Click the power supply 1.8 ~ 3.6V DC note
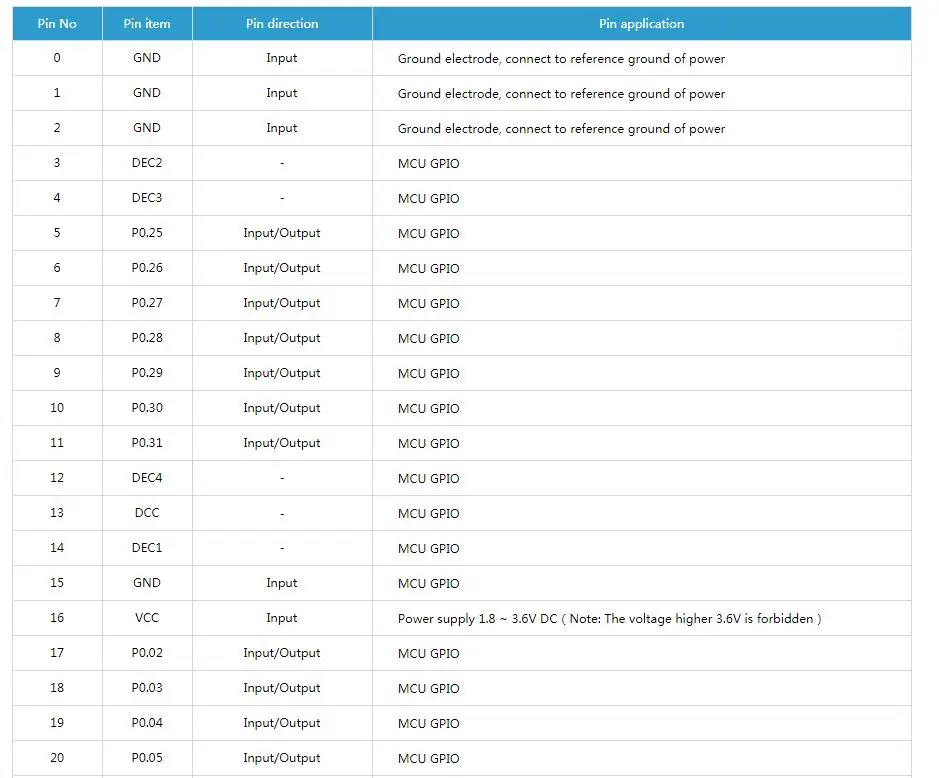Screen dimensions: 939x778 (x=610, y=619)
